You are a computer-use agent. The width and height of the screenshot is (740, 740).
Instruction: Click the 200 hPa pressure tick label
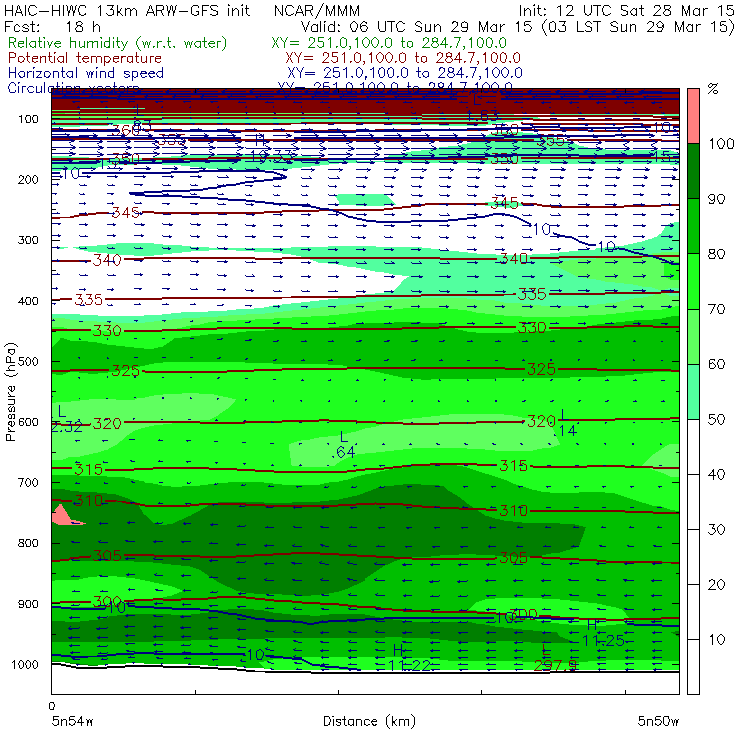[28, 179]
